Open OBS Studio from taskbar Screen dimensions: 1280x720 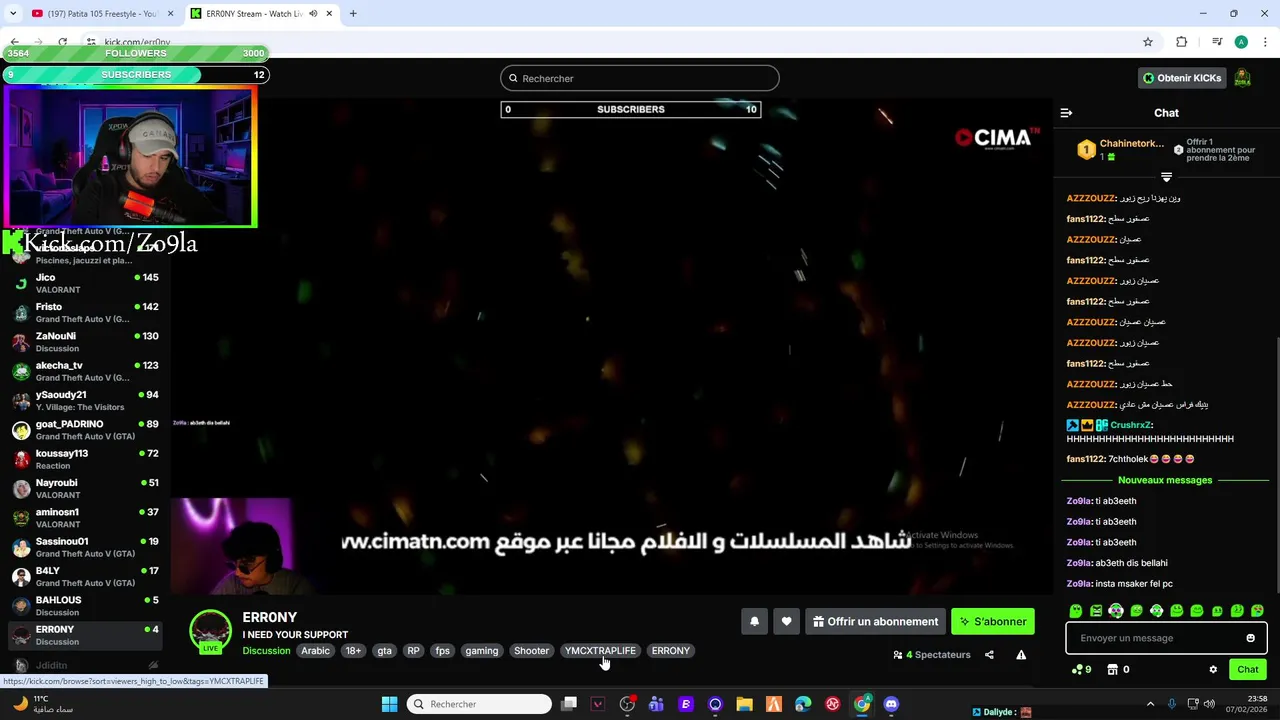[x=627, y=704]
